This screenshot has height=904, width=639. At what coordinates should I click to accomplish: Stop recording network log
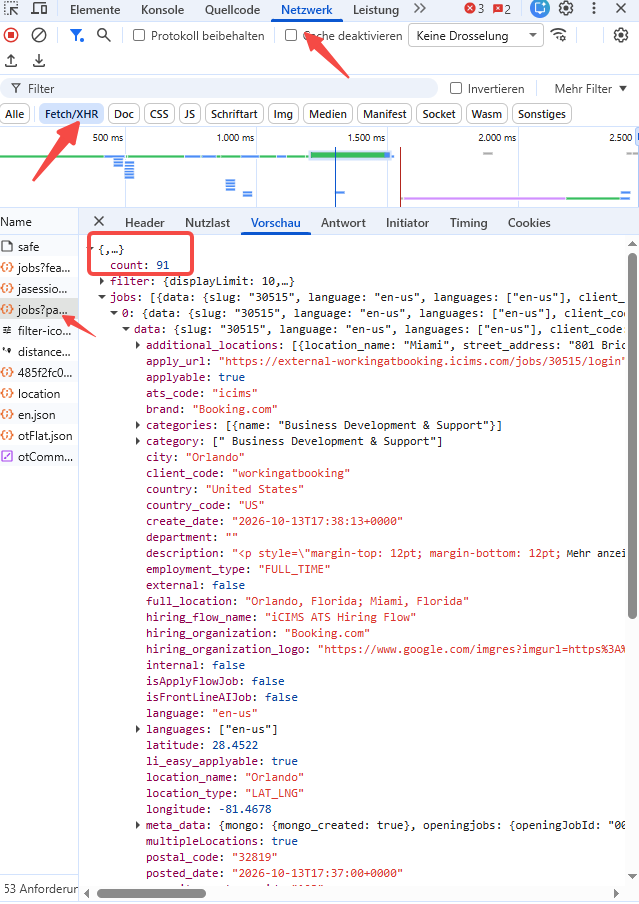tap(11, 36)
